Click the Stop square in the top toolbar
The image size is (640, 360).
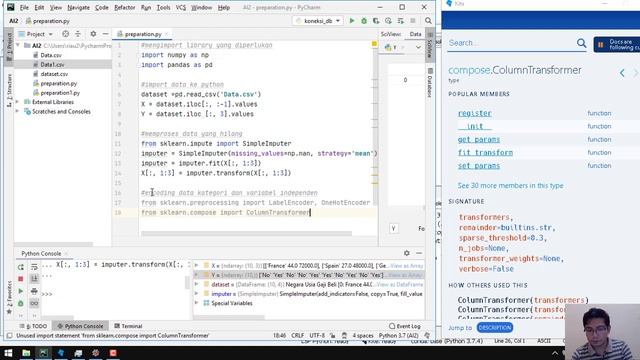[x=413, y=21]
